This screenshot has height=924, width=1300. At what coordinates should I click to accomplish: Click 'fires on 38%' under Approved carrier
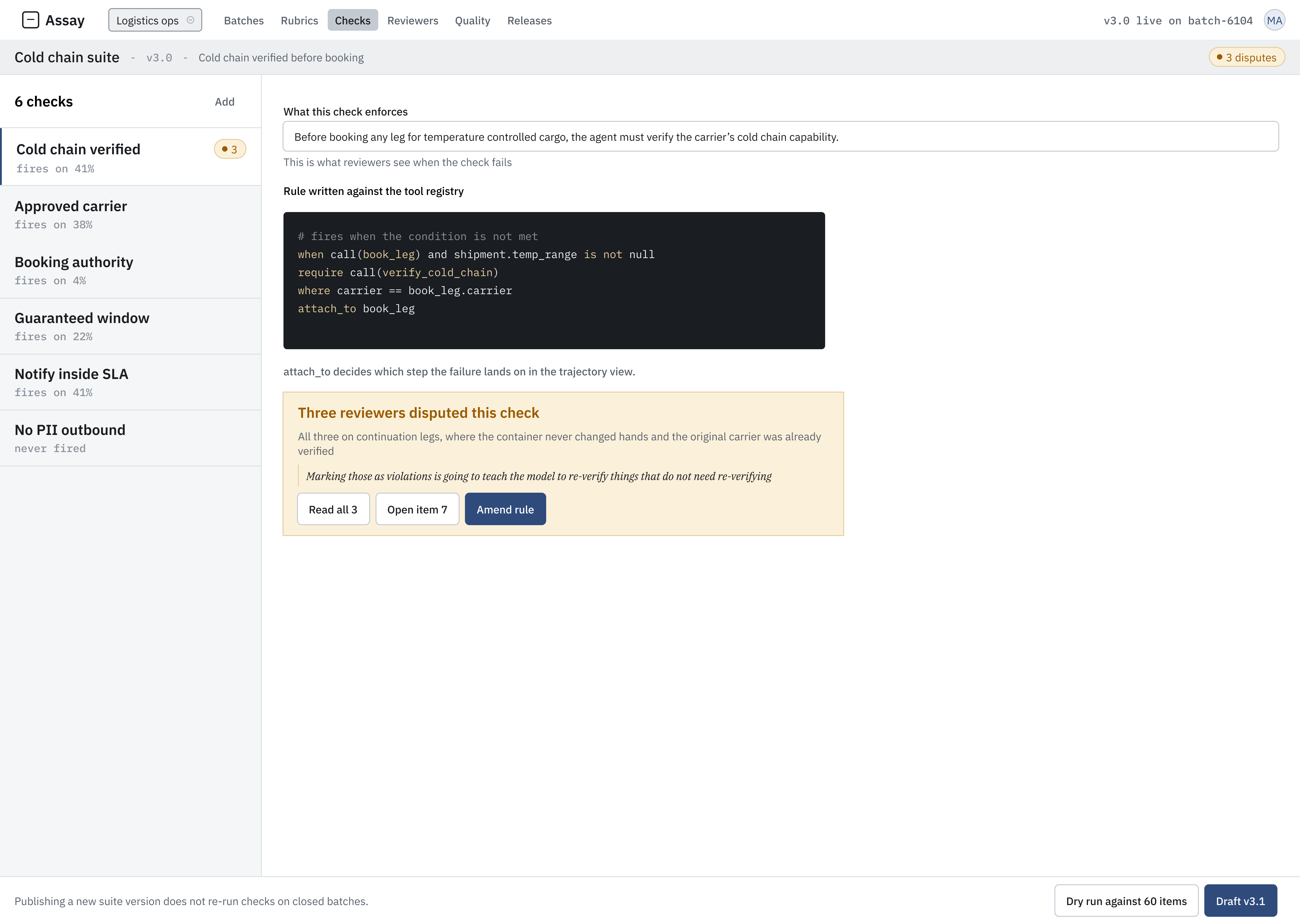[x=53, y=225]
